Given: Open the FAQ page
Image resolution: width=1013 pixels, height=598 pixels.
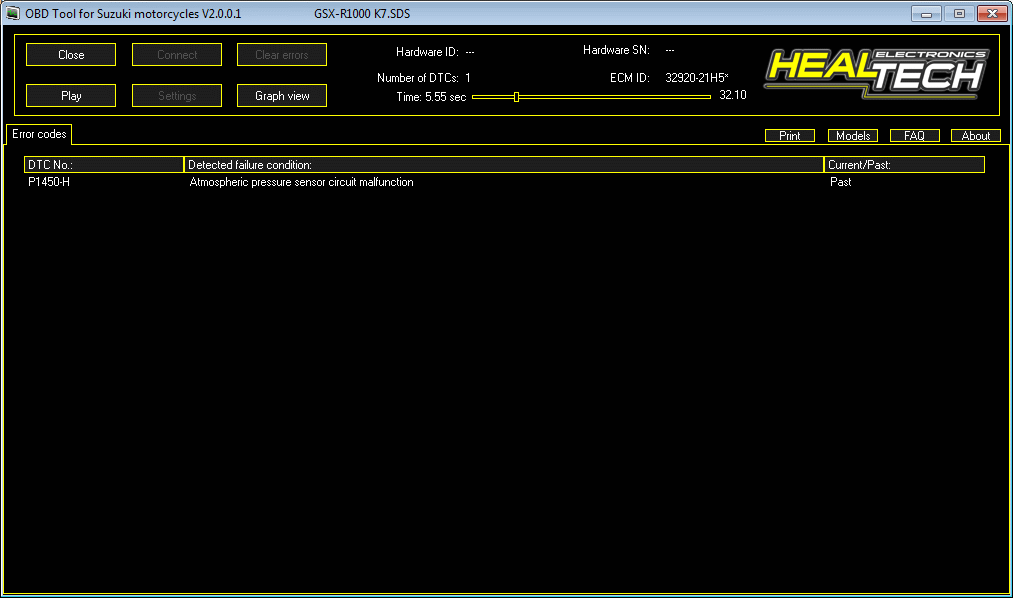Looking at the screenshot, I should [914, 136].
